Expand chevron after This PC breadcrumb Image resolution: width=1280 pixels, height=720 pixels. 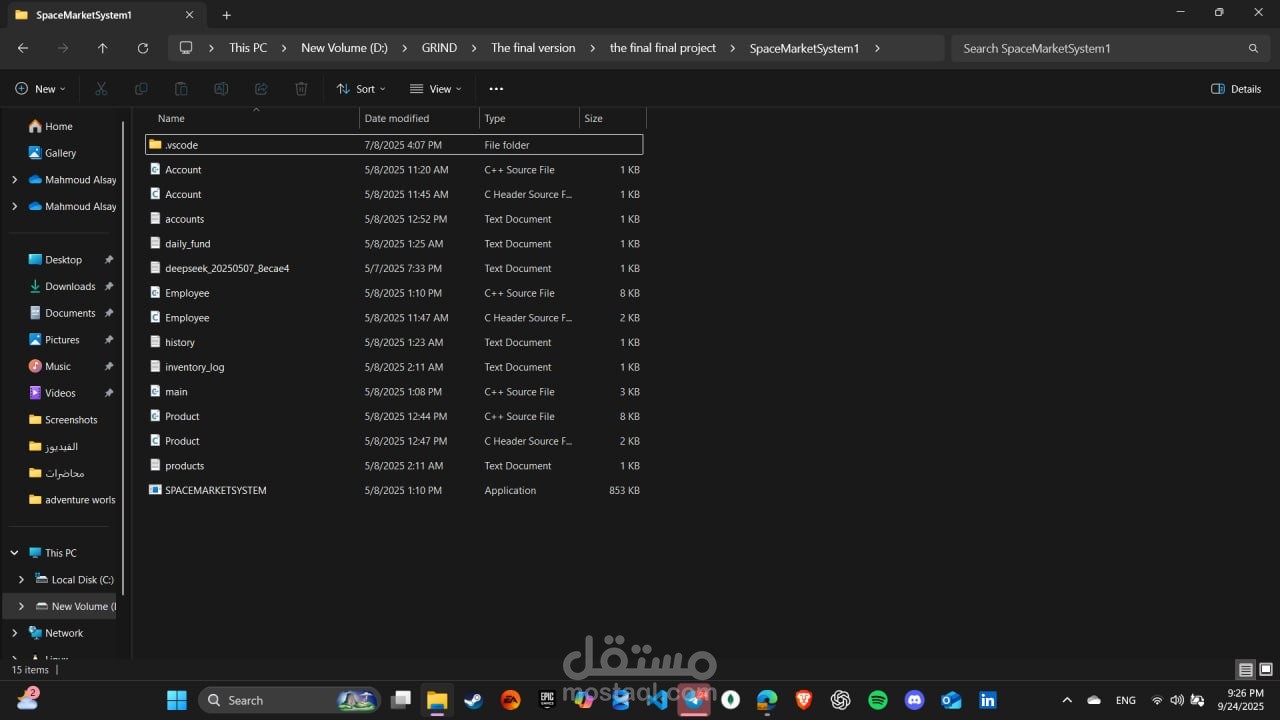point(284,48)
